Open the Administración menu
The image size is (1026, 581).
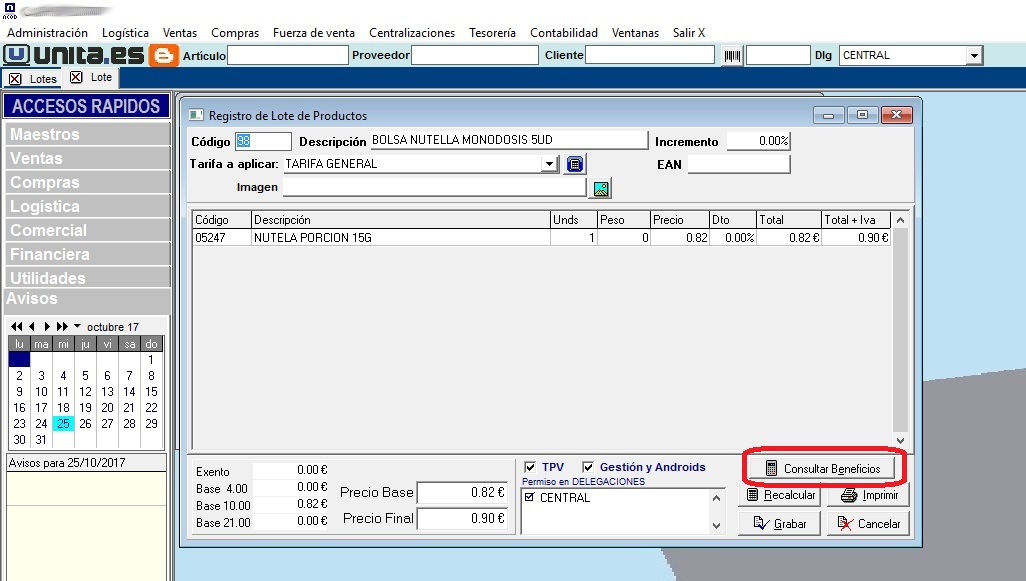point(47,33)
